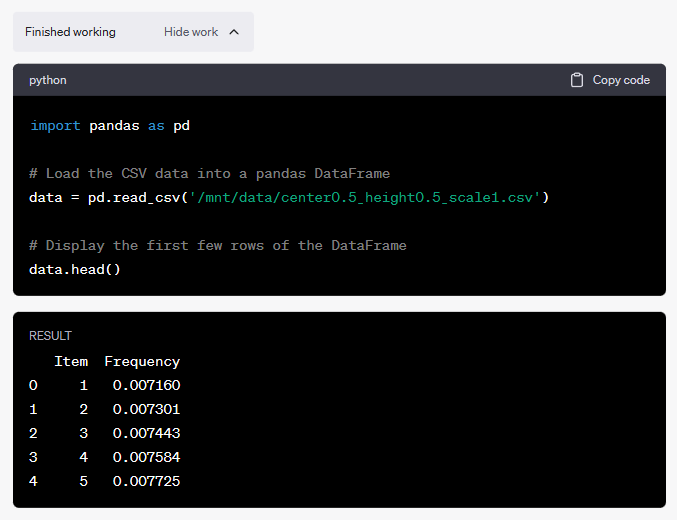Click the frequency value 0.007725
The image size is (677, 520).
(146, 481)
